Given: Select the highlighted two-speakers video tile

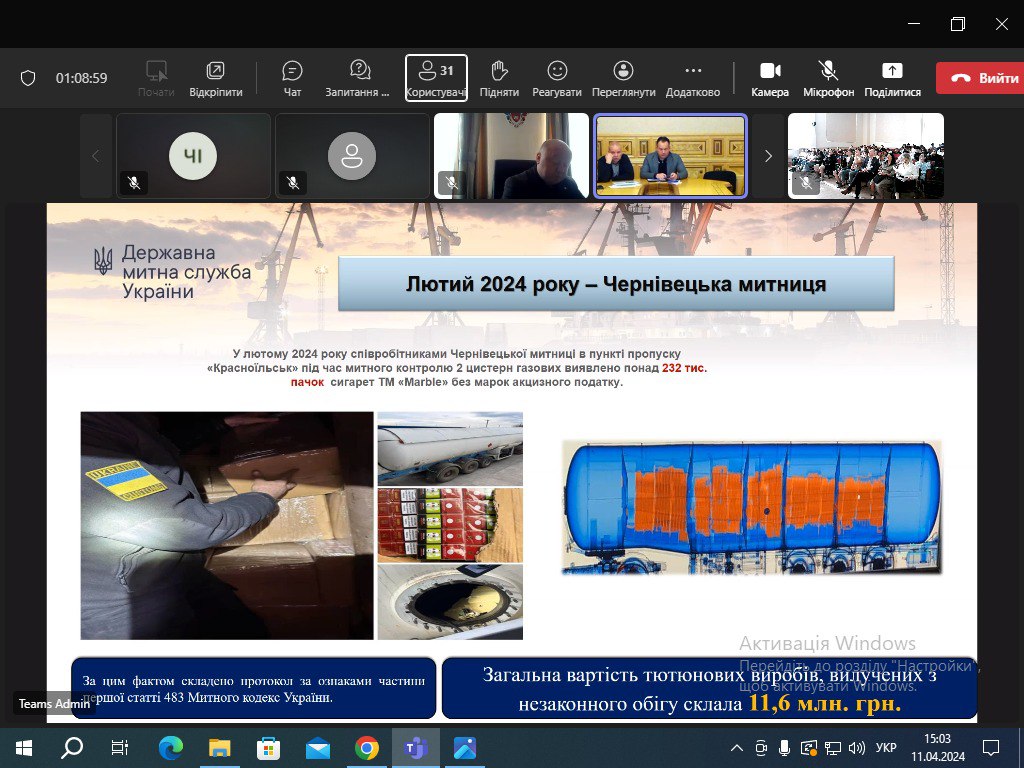Looking at the screenshot, I should coord(670,156).
